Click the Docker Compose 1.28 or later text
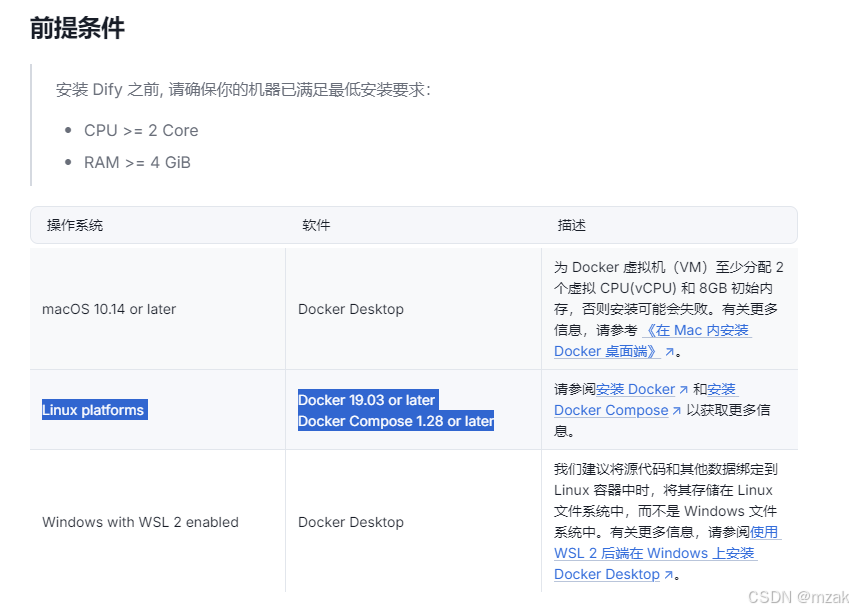The image size is (853, 612). point(396,421)
